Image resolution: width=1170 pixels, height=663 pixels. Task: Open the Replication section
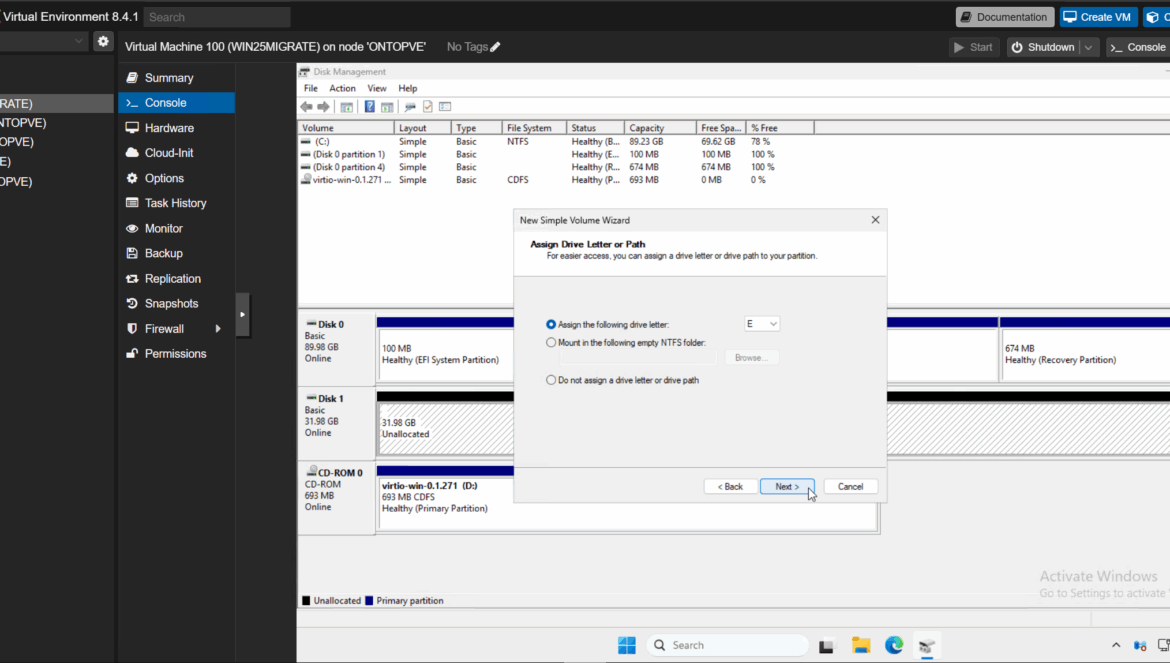tap(177, 279)
